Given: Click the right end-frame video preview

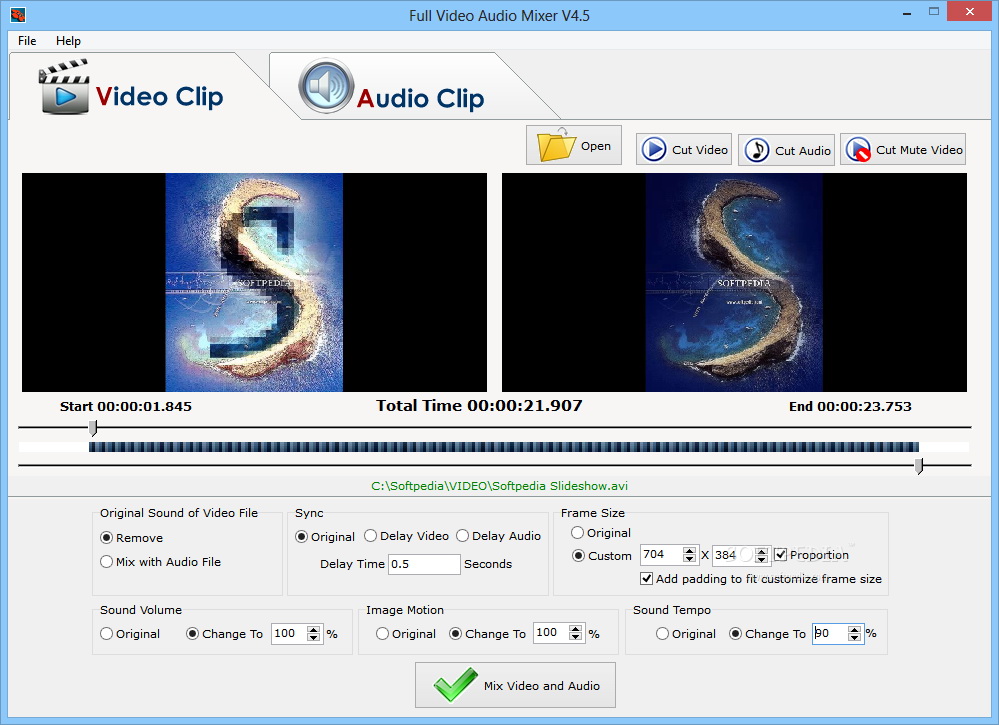Looking at the screenshot, I should click(734, 282).
